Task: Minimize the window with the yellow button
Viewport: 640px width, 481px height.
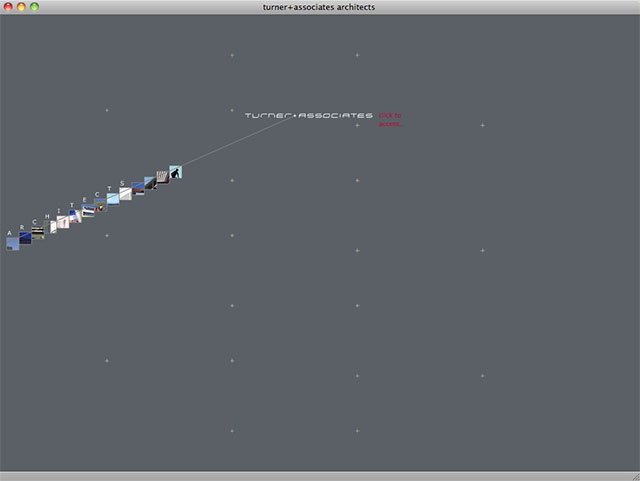Action: (21, 7)
